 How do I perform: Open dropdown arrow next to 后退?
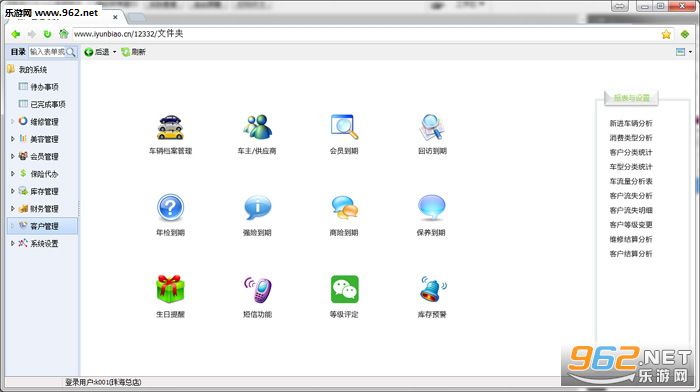click(114, 52)
